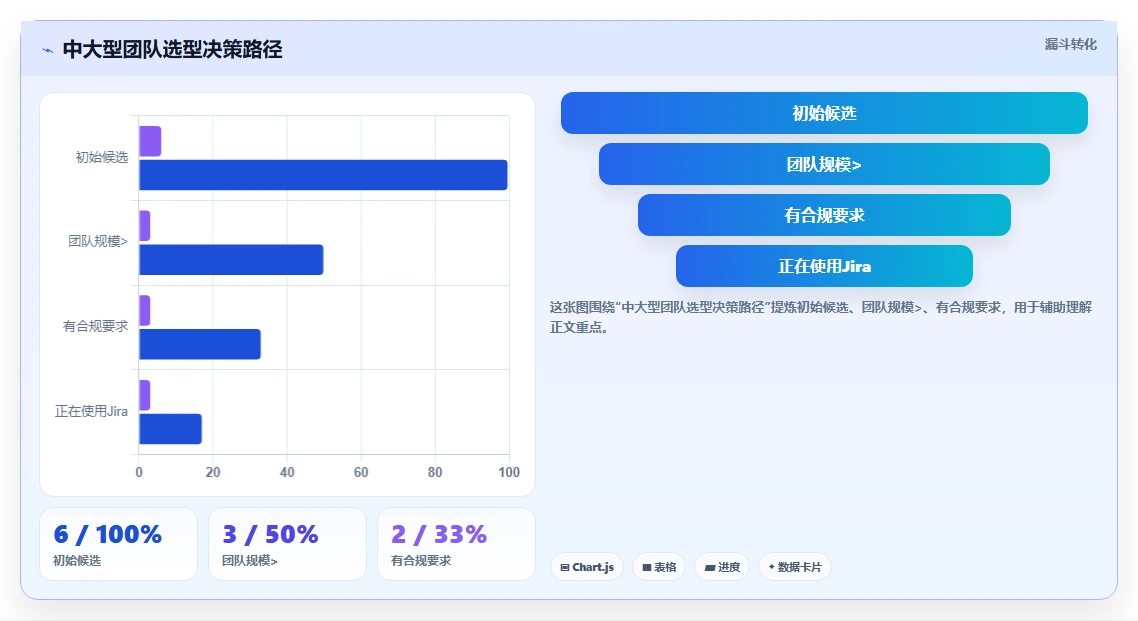This screenshot has height=621, width=1138.
Task: Click the purple bar for 有合规要求
Action: pyautogui.click(x=144, y=310)
